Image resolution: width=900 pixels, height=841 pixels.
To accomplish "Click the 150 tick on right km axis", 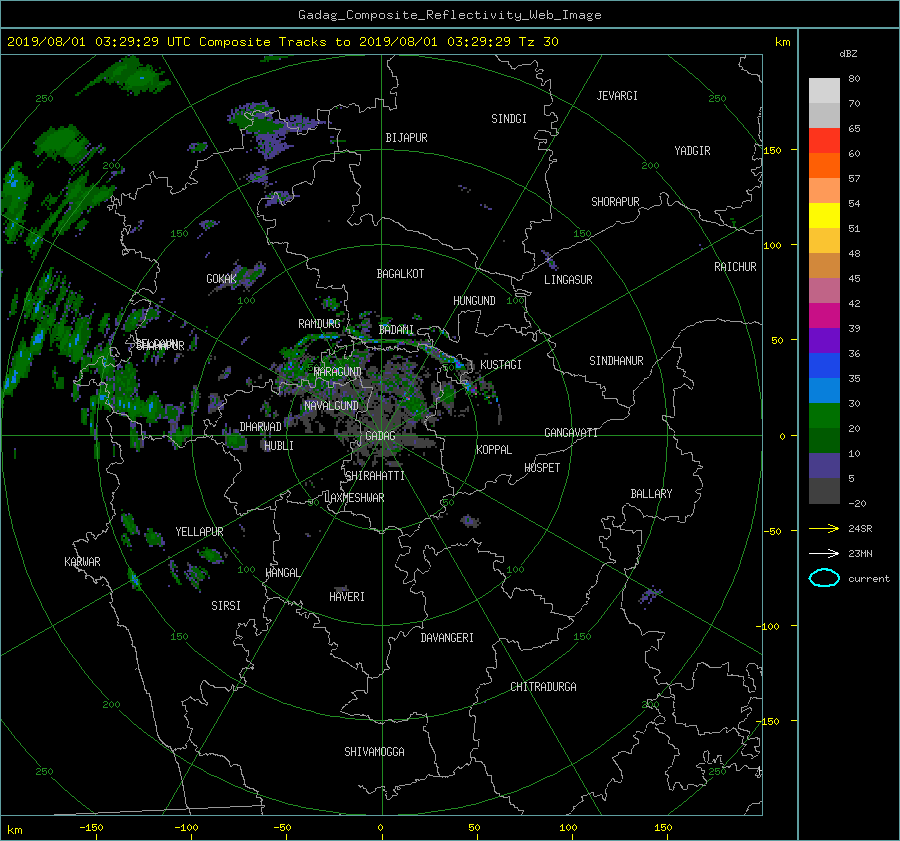I will 773,150.
